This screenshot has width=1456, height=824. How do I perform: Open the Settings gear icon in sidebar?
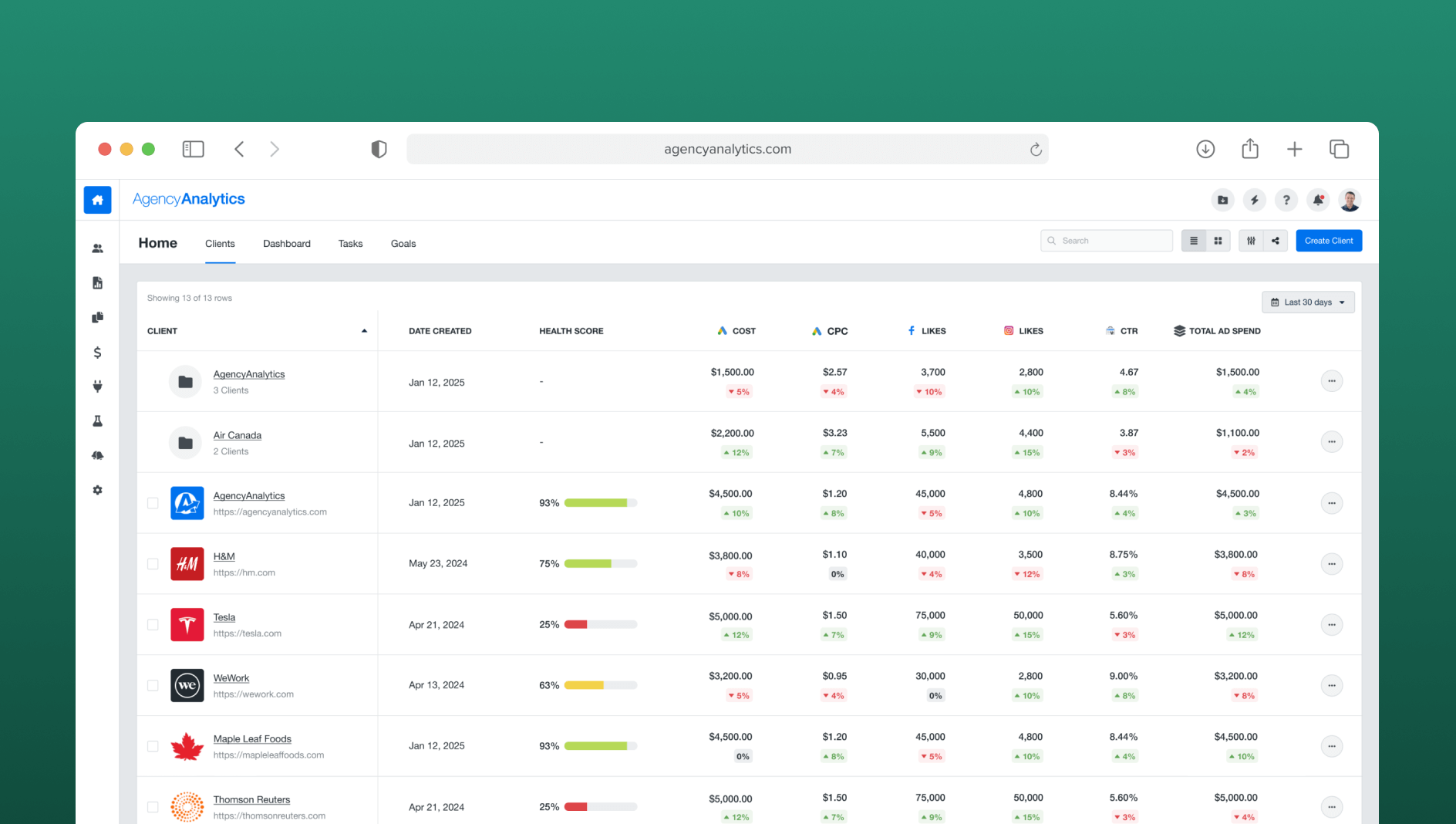97,490
